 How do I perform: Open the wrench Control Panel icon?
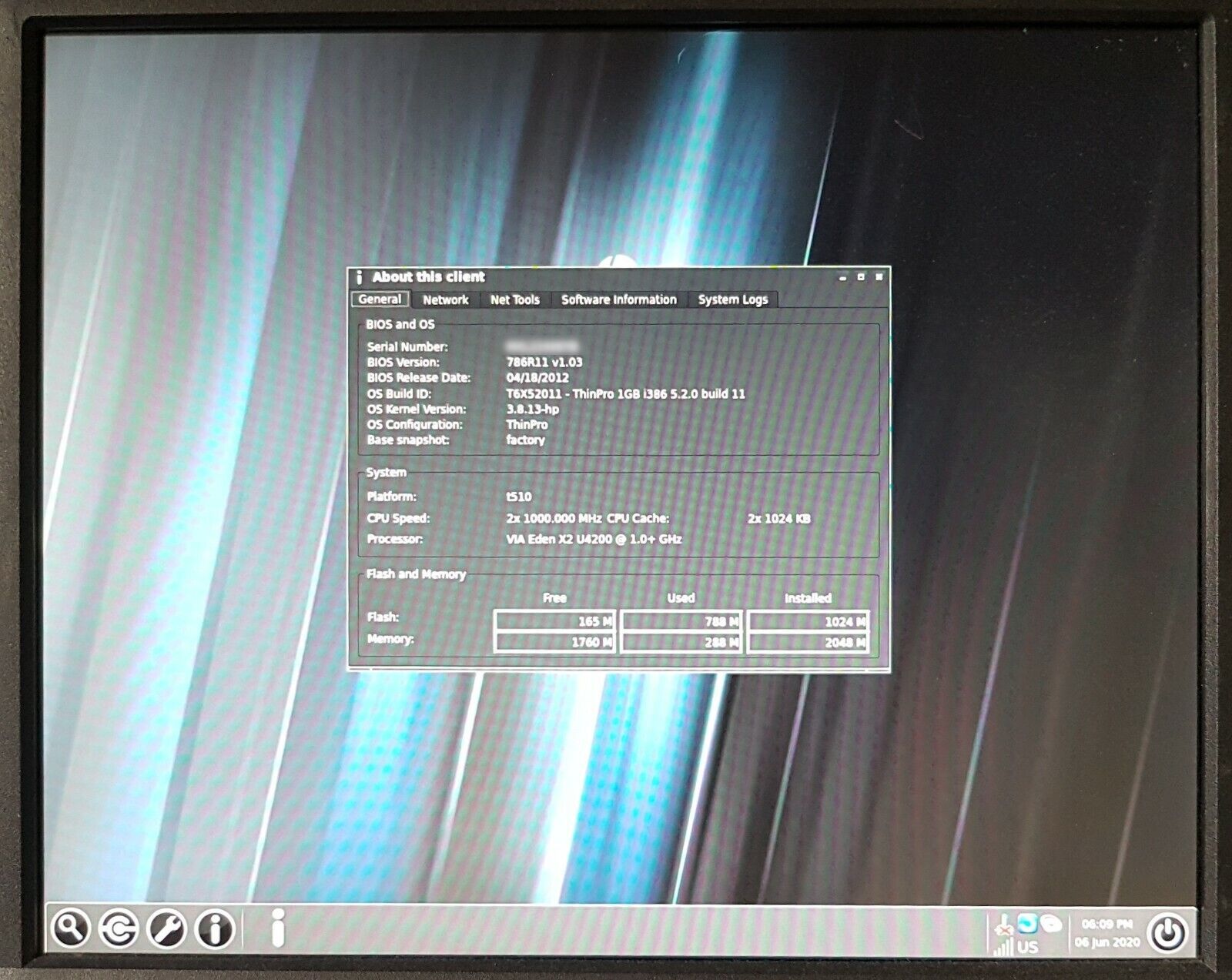167,928
